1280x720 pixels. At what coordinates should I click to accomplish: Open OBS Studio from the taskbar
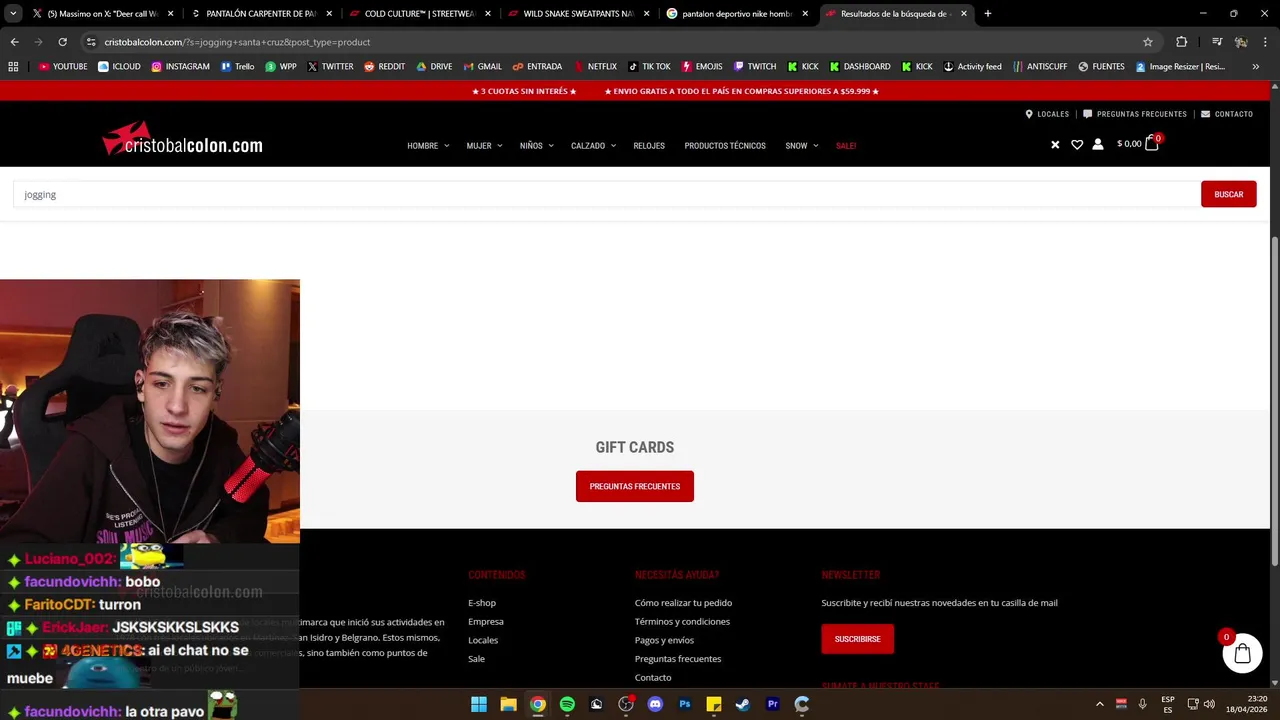[626, 704]
